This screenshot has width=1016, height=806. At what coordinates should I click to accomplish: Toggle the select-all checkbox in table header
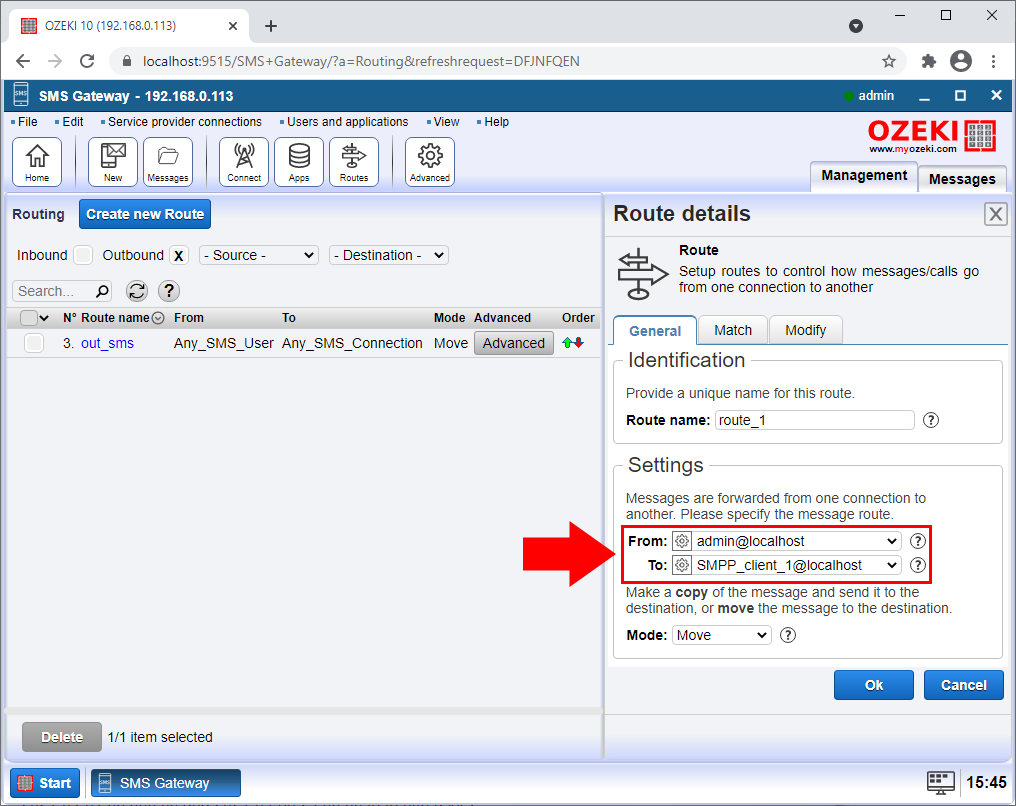[x=29, y=318]
